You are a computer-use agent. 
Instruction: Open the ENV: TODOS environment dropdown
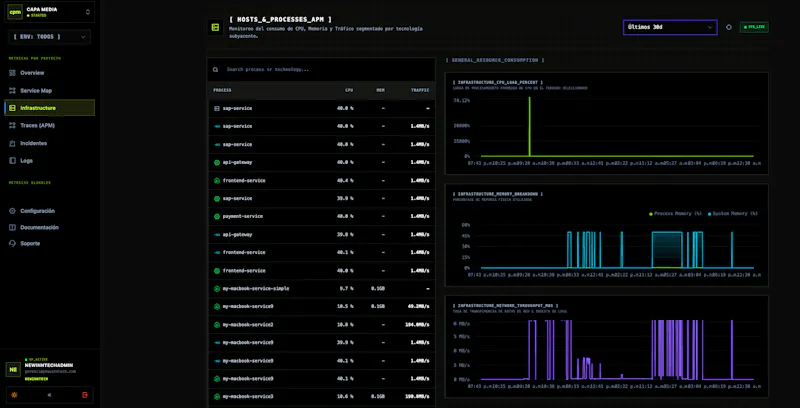[x=49, y=37]
